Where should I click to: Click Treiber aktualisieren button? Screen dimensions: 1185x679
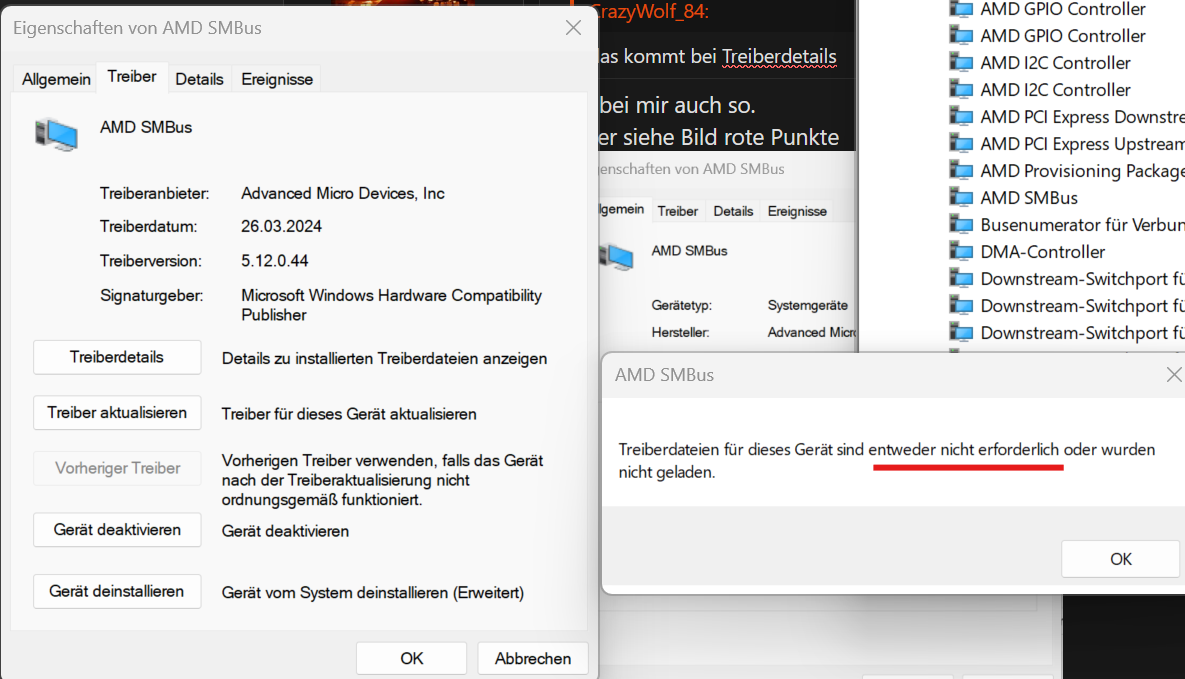point(117,413)
